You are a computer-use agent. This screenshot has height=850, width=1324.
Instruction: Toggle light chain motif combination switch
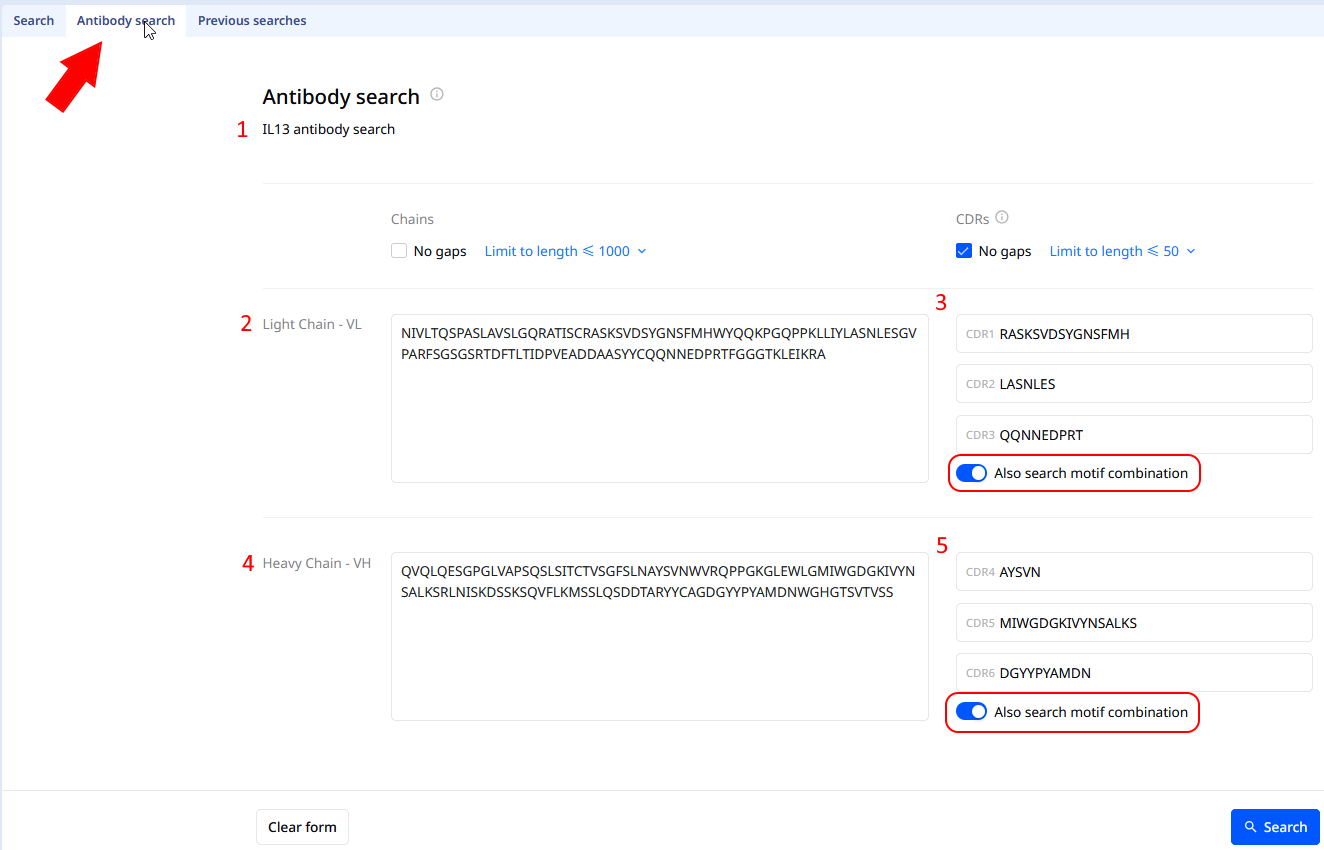point(971,473)
